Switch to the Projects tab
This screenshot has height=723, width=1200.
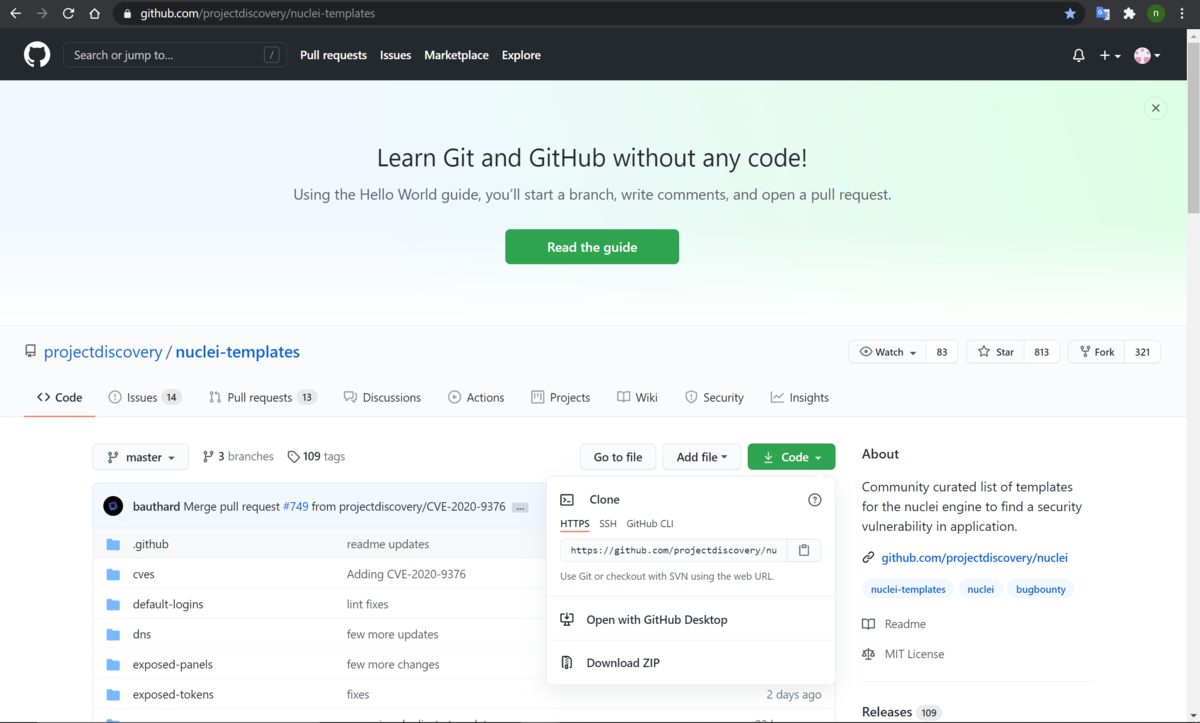[x=560, y=397]
